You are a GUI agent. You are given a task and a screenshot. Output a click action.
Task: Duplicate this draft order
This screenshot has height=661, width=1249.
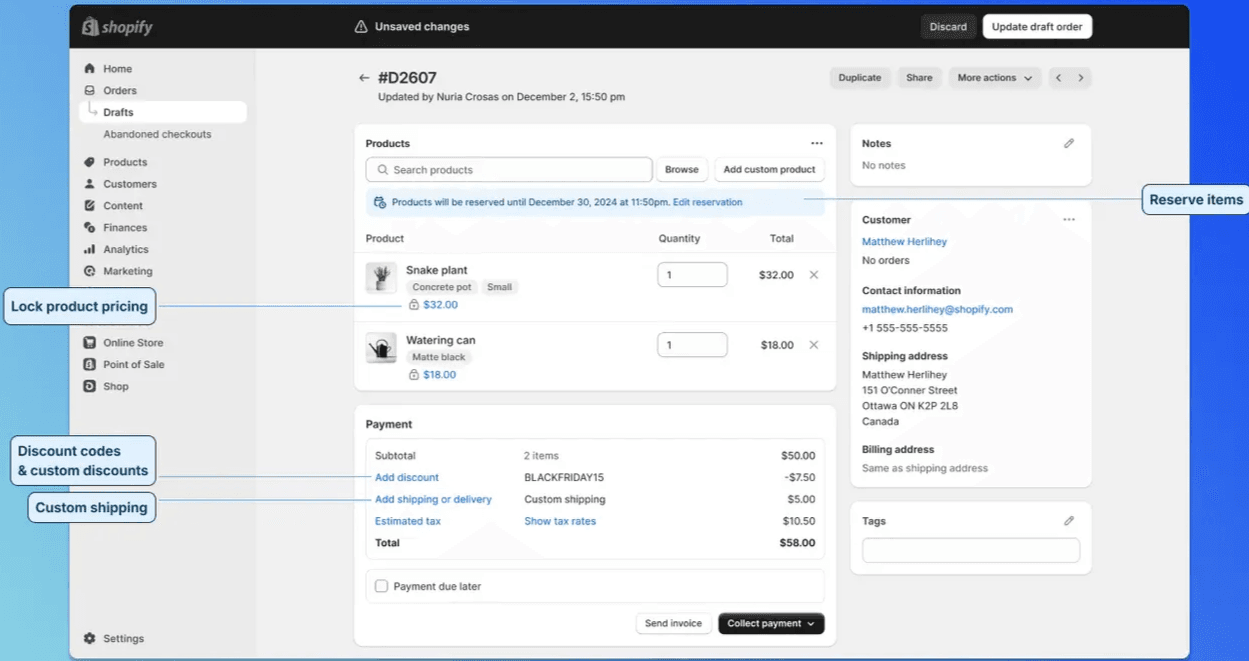pos(860,78)
